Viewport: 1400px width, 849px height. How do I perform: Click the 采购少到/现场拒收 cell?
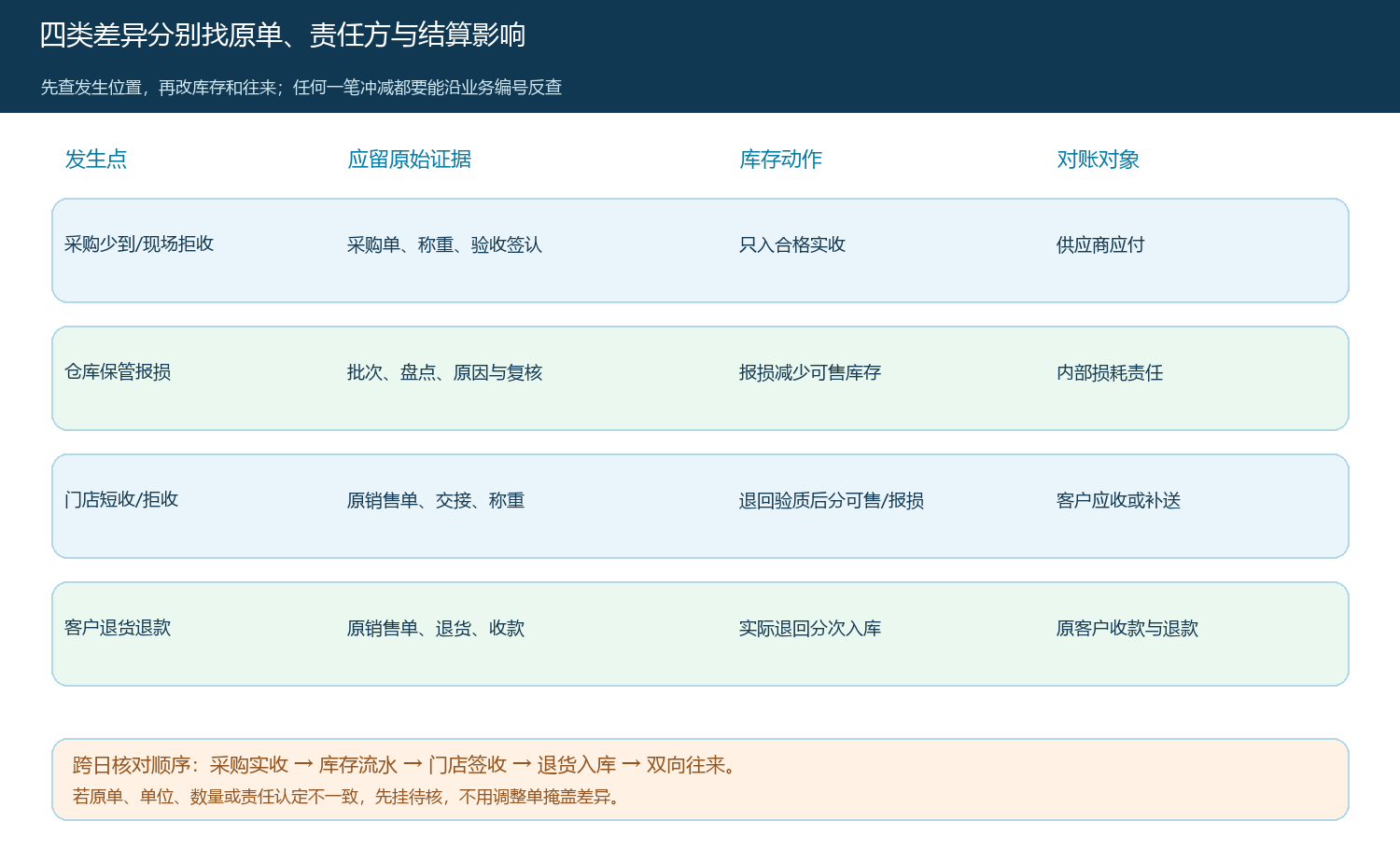(139, 244)
